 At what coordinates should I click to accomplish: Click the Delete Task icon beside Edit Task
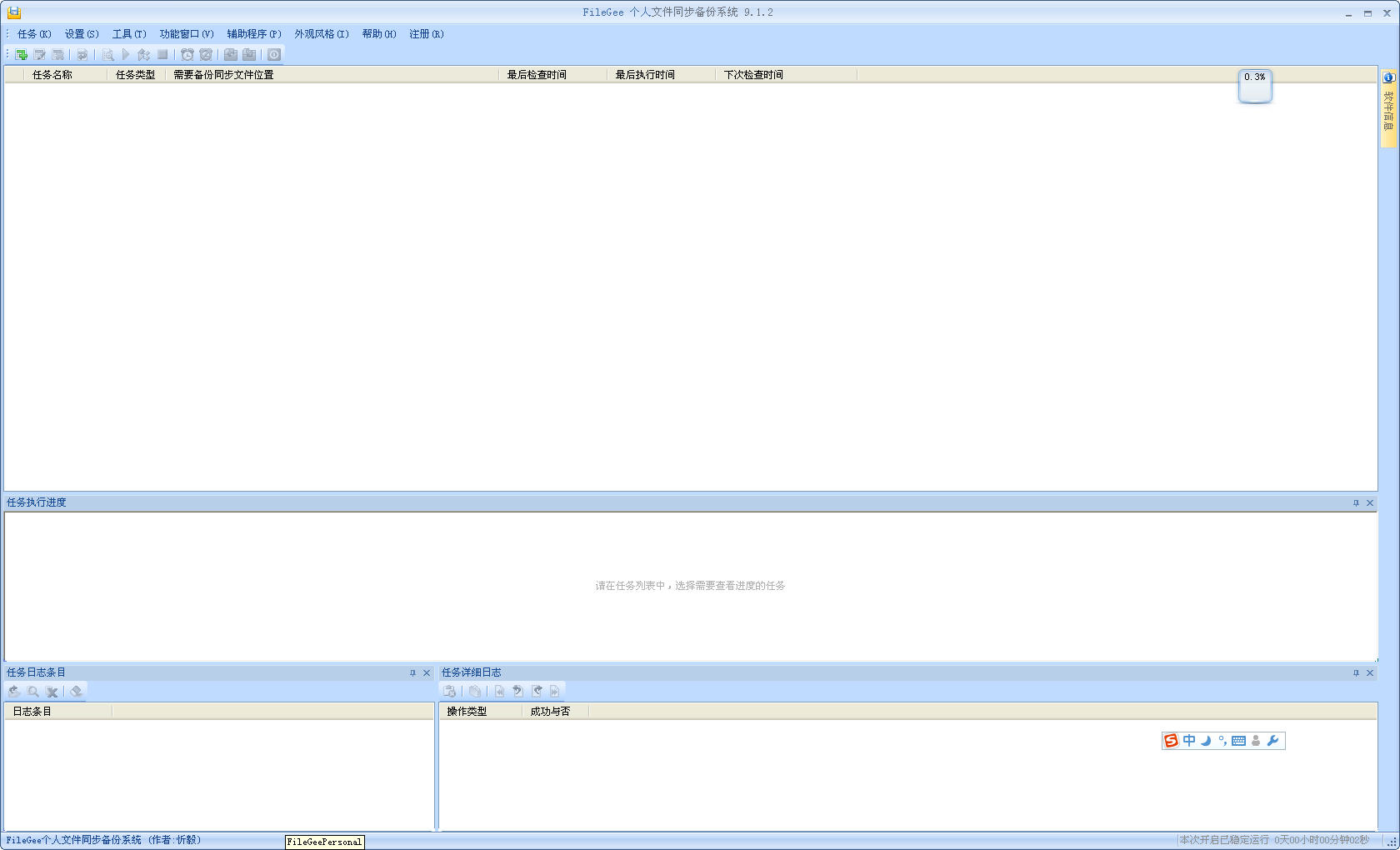(x=58, y=55)
